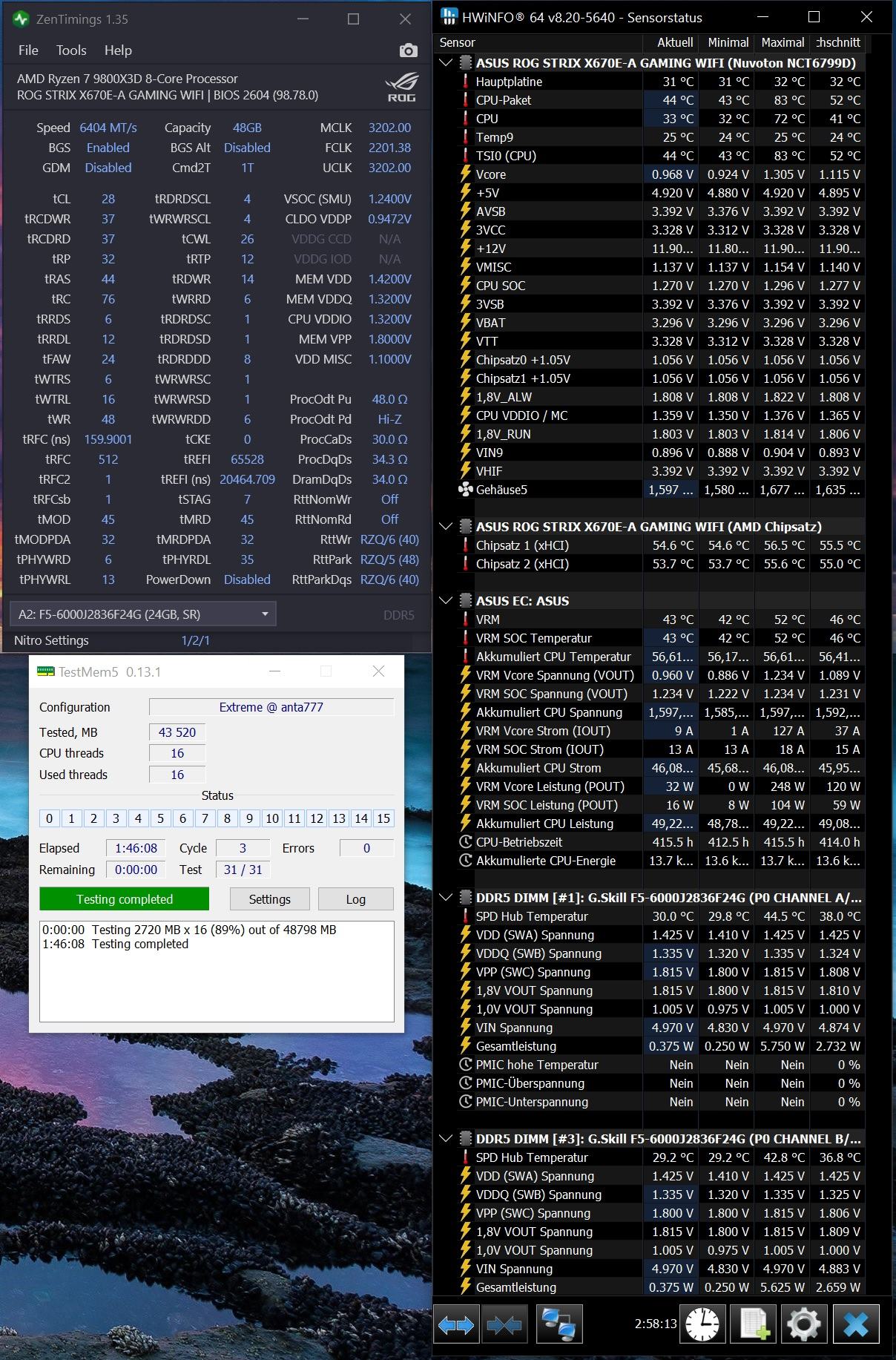Click the clock icon next to Akkumulierte CPU-Energie
This screenshot has height=1360, width=896.
466,861
